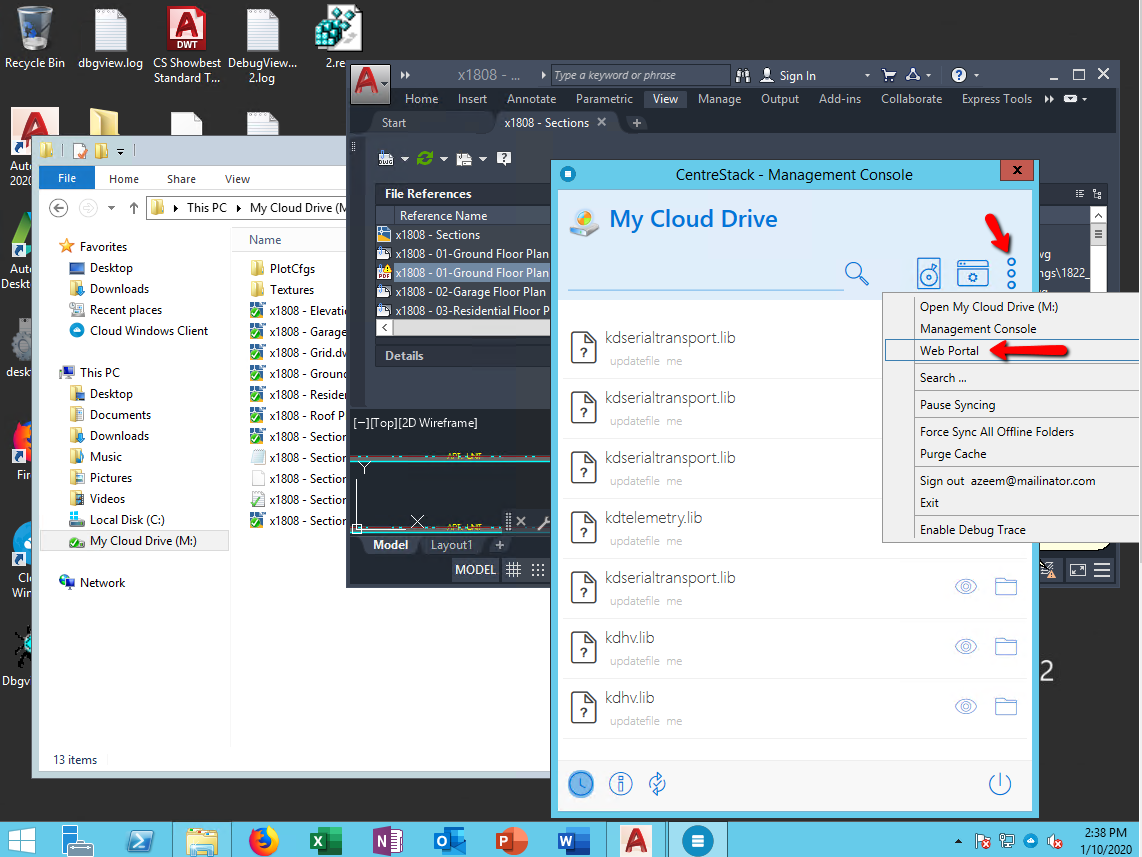Open the Textures folder in file list
The width and height of the screenshot is (1142, 857).
pos(291,290)
